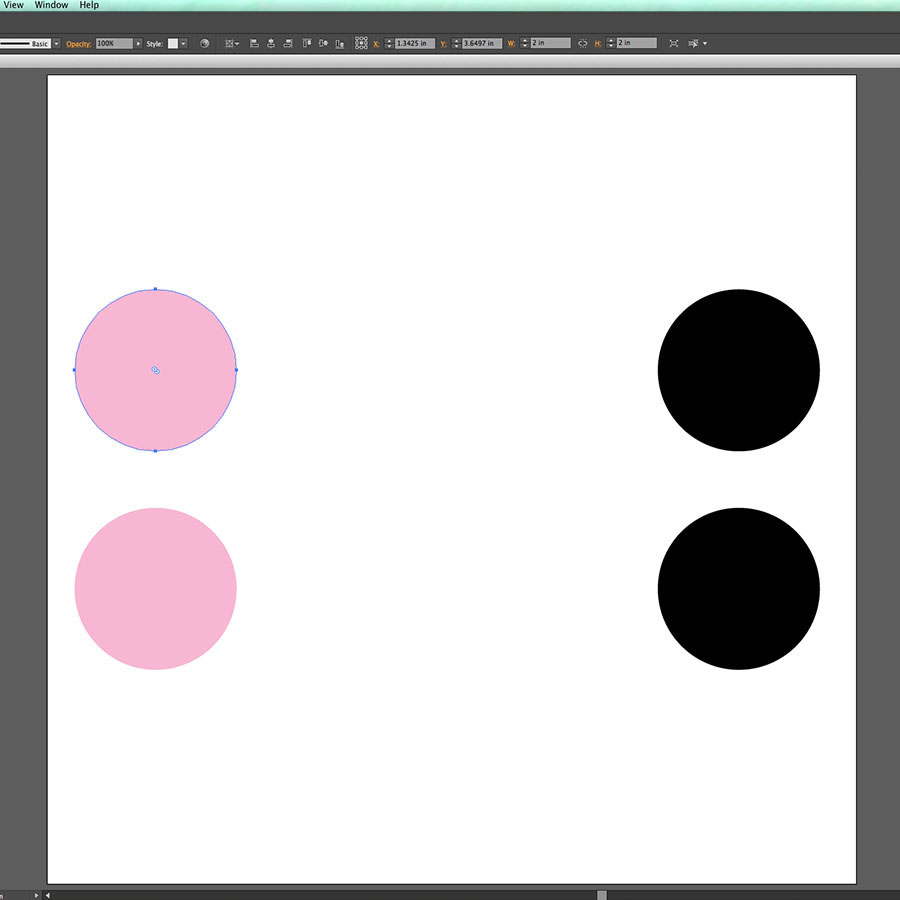This screenshot has height=900, width=900.
Task: Click Vertical Align Bottom icon
Action: tap(340, 44)
